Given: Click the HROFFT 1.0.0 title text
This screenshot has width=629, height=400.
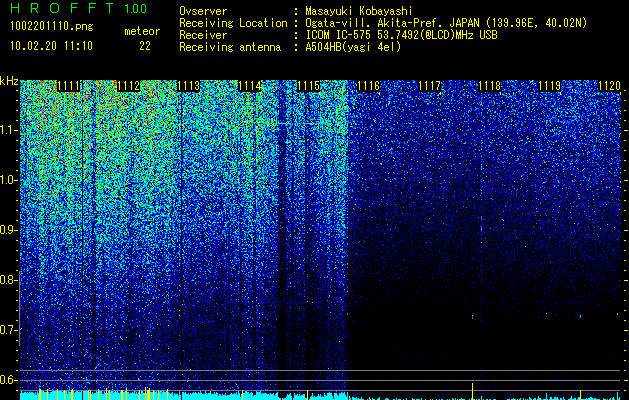Looking at the screenshot, I should [78, 8].
